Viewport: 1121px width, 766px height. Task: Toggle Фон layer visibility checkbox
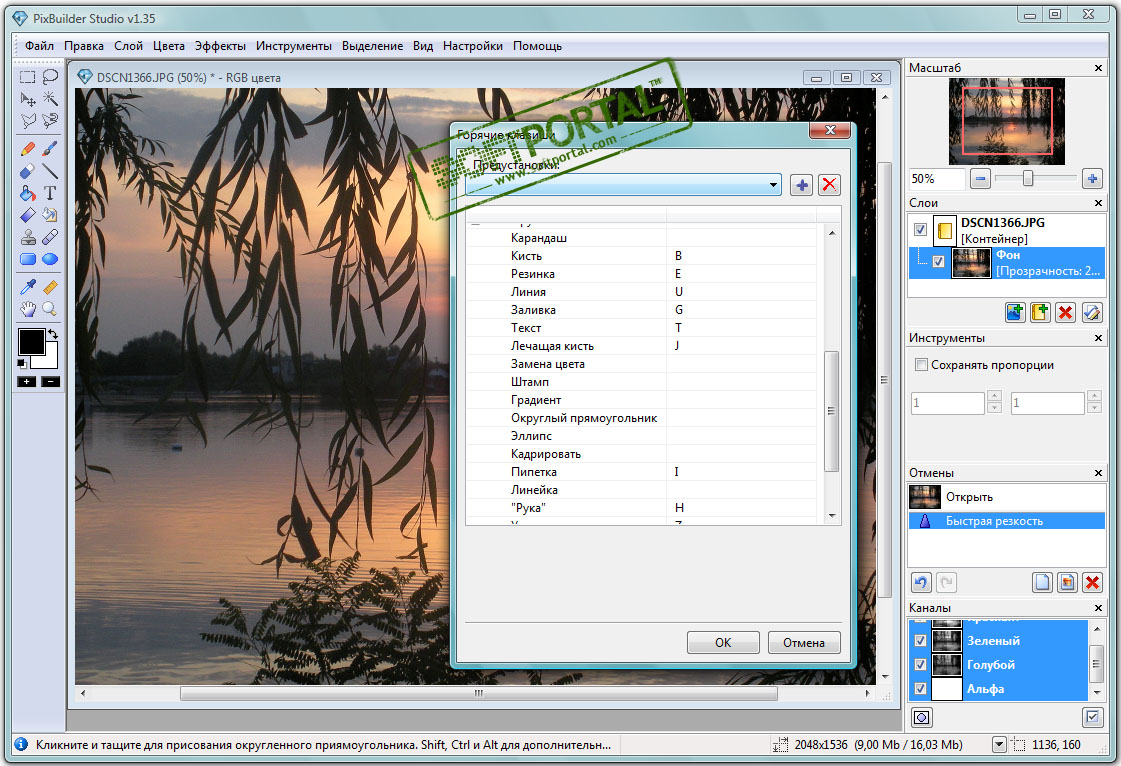pyautogui.click(x=938, y=262)
